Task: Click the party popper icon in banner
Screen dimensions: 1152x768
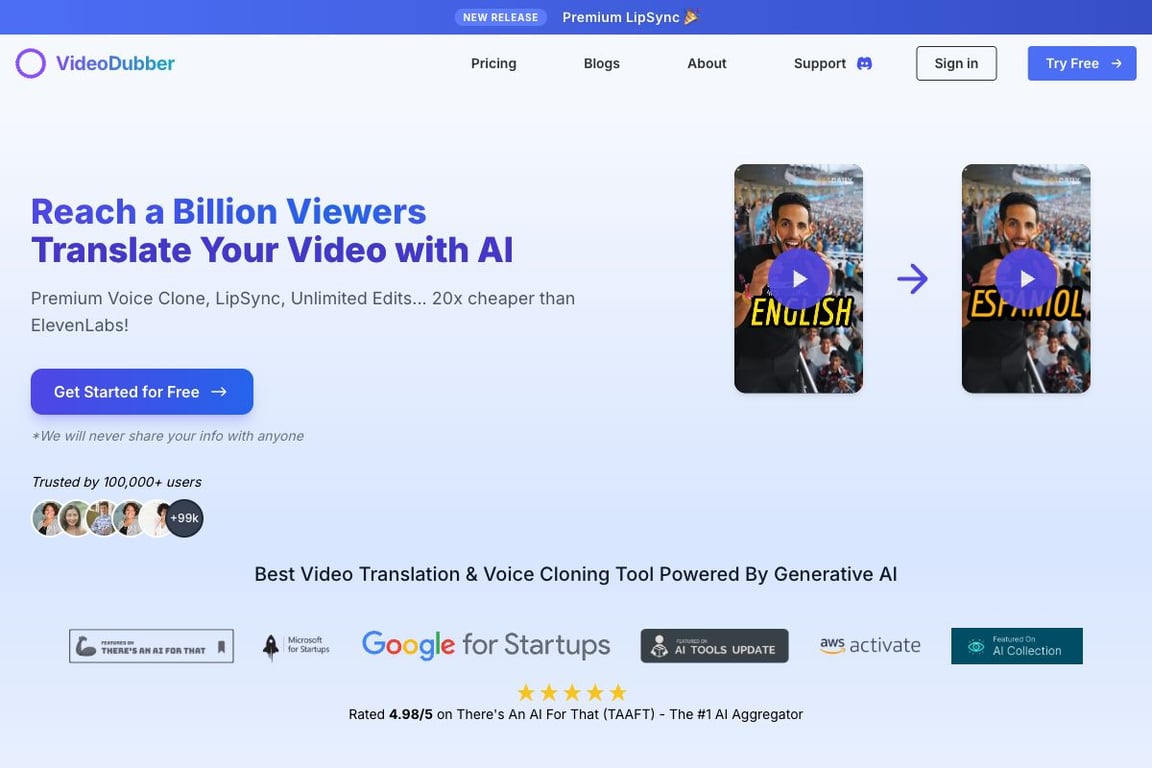Action: click(691, 17)
